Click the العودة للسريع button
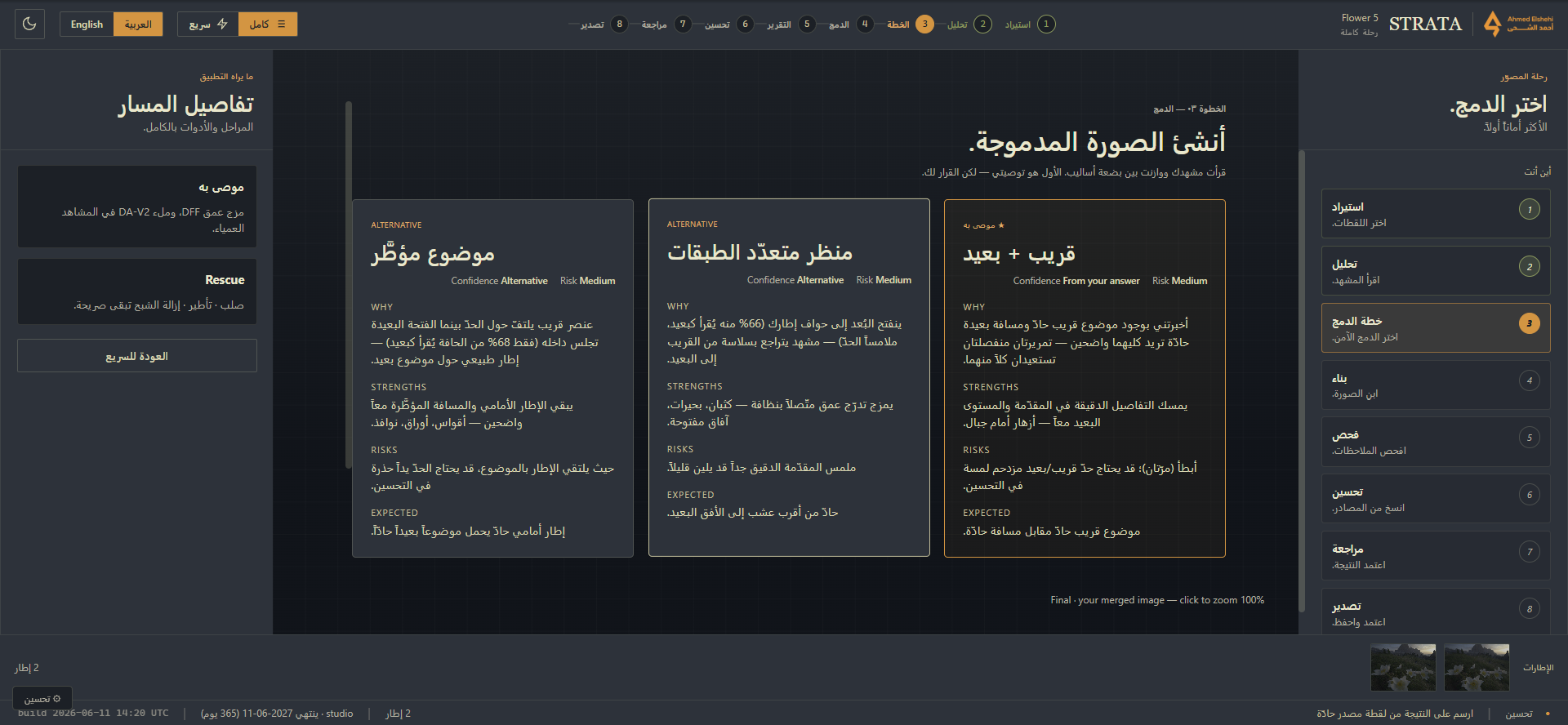Screen dimensions: 1568x725 pos(137,356)
